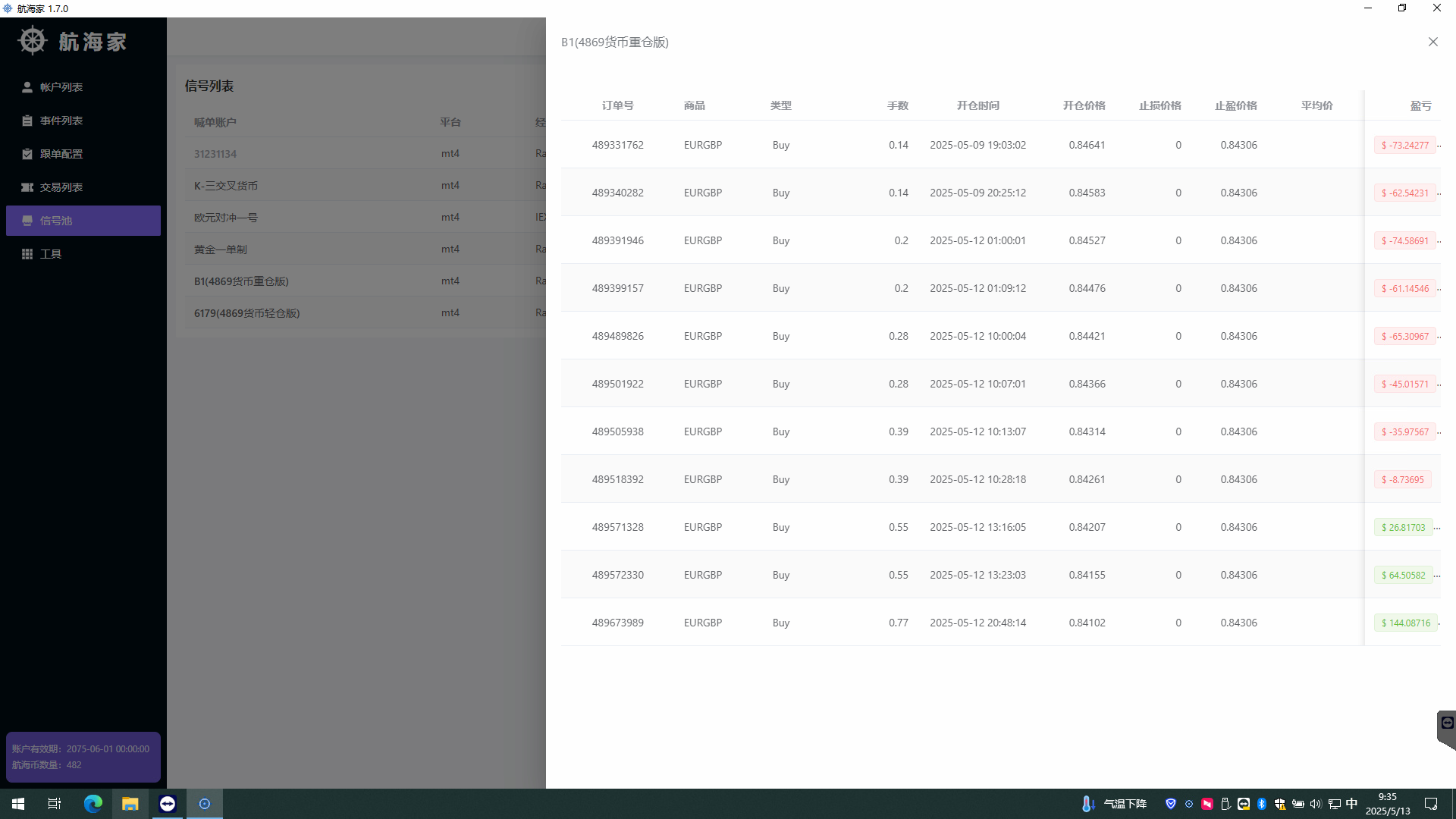The height and width of the screenshot is (819, 1456).
Task: Open Microsoft Edge from the taskbar
Action: pyautogui.click(x=93, y=804)
